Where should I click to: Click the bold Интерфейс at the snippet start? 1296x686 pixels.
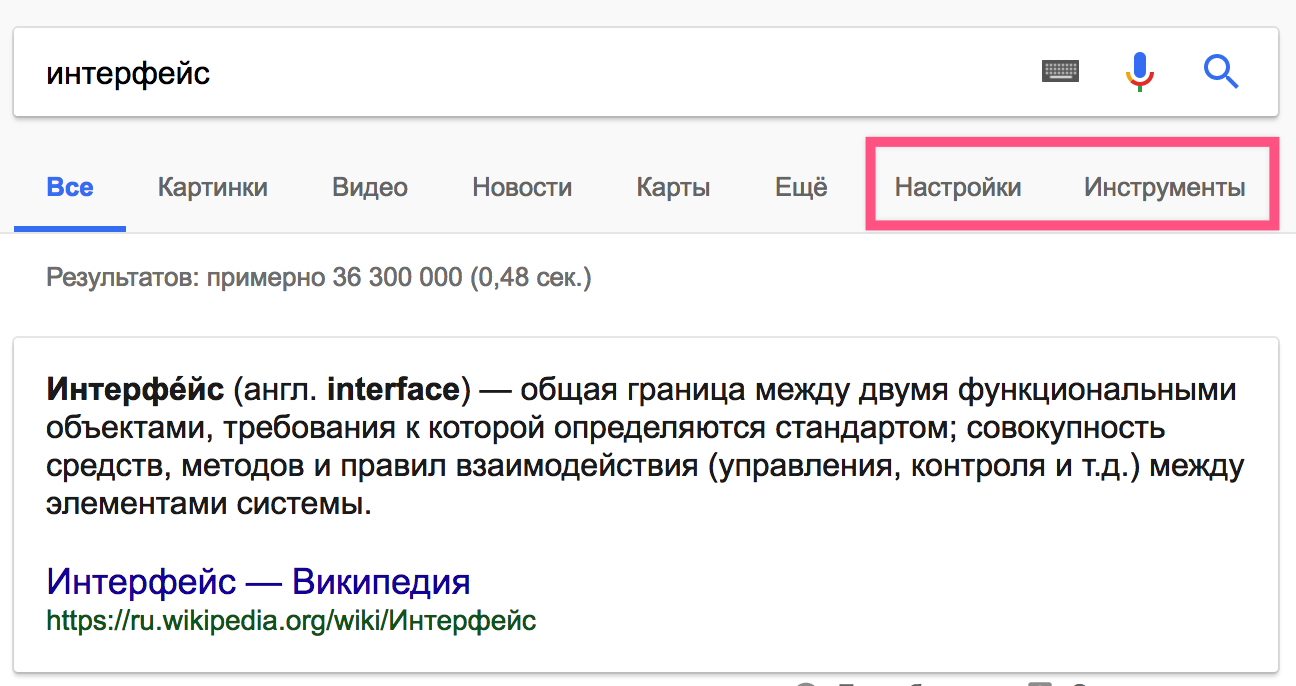point(135,389)
